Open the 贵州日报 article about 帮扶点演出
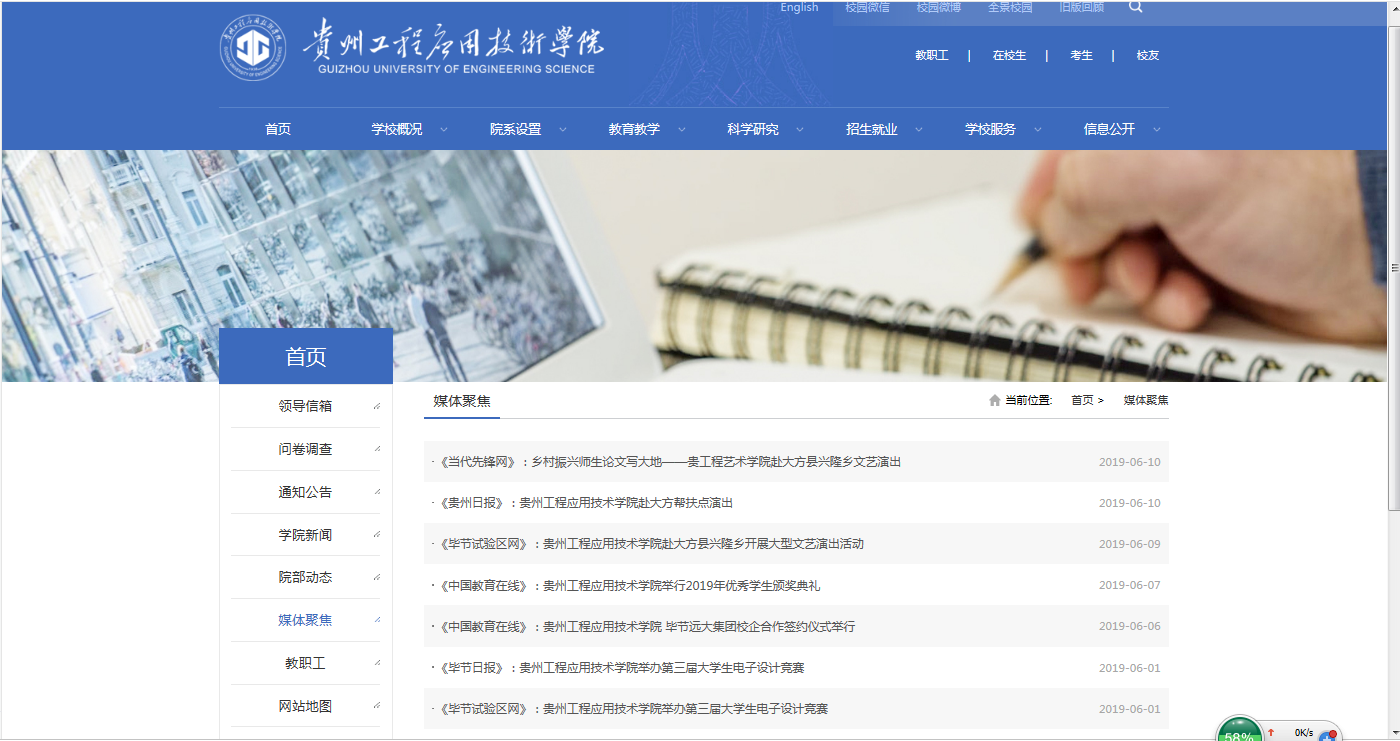 [586, 503]
